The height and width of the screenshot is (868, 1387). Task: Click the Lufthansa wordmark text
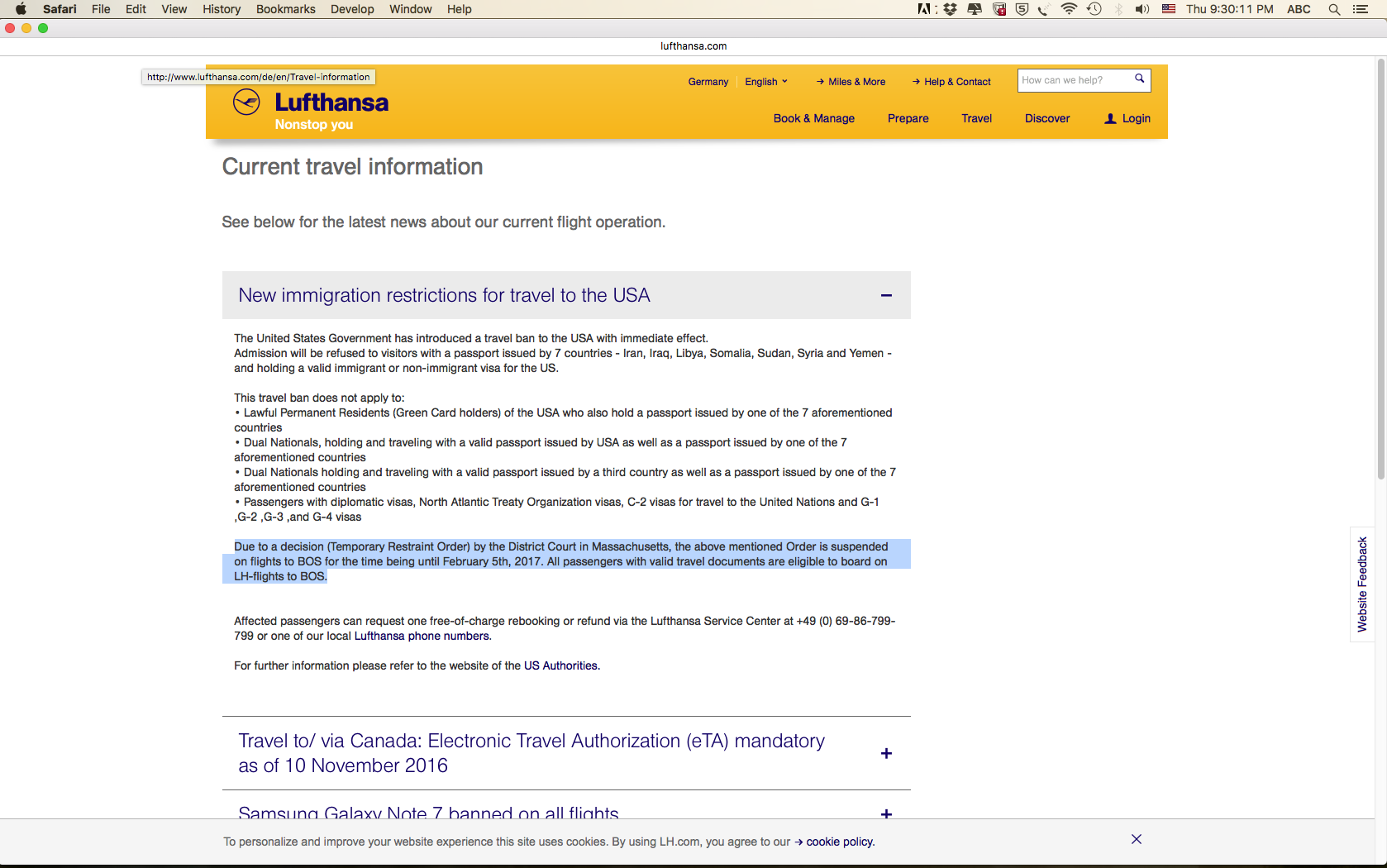pyautogui.click(x=331, y=103)
